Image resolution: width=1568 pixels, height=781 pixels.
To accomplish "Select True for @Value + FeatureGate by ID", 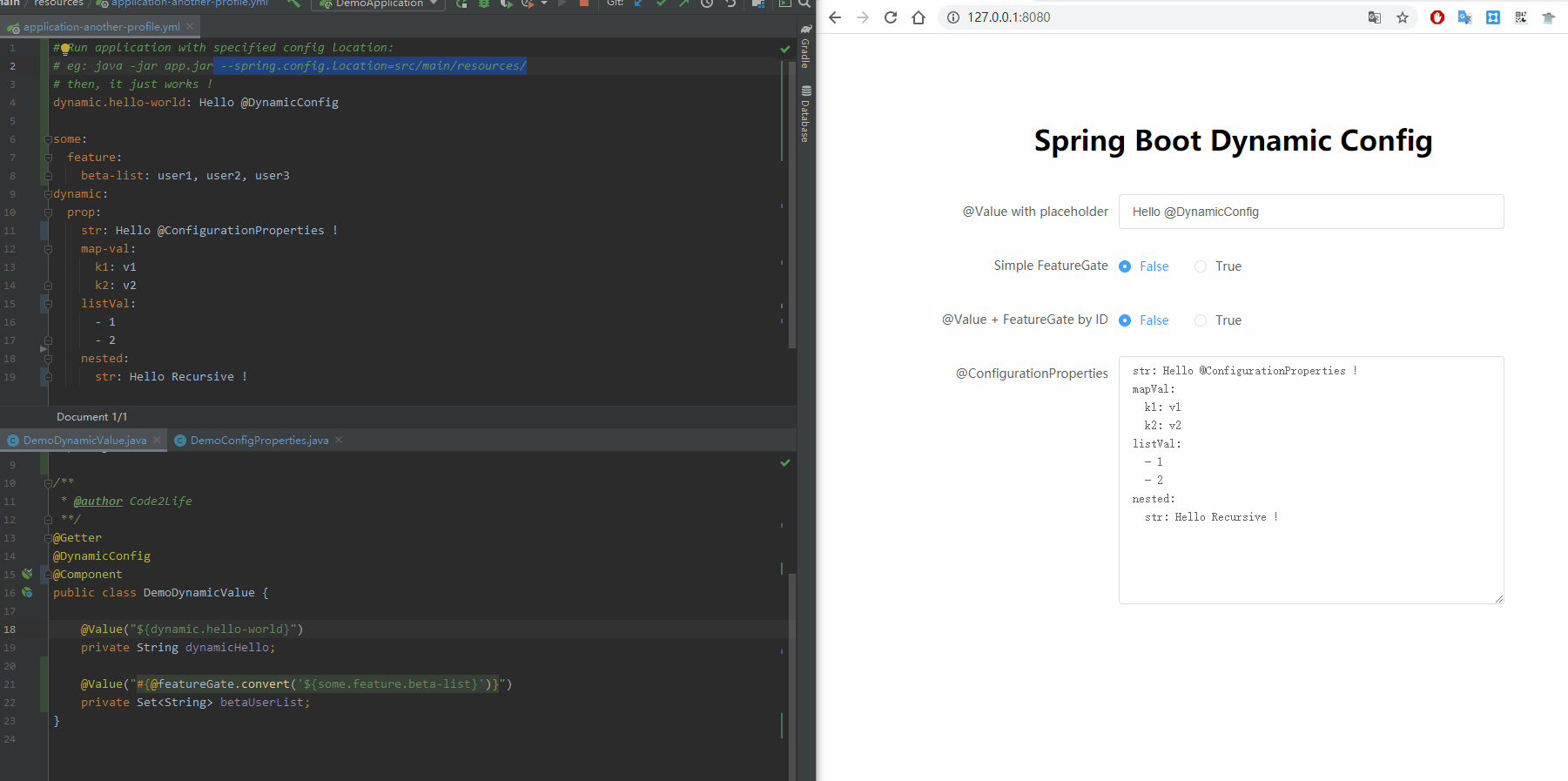I will pos(1201,320).
